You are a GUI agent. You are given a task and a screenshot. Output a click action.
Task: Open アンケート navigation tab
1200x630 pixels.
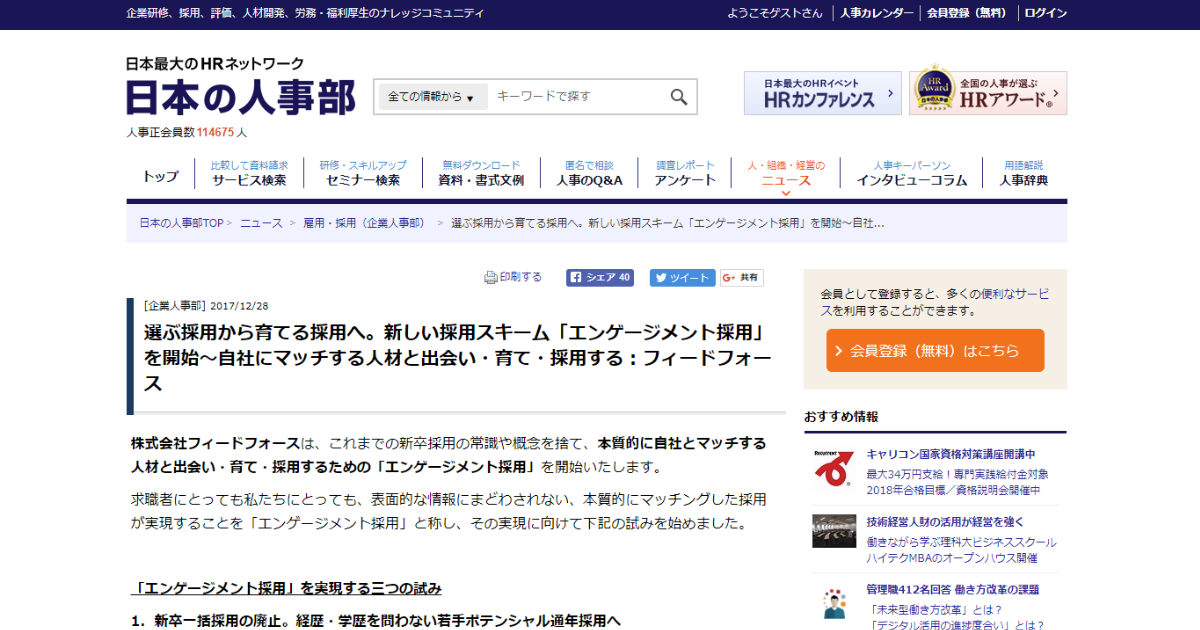pos(685,173)
